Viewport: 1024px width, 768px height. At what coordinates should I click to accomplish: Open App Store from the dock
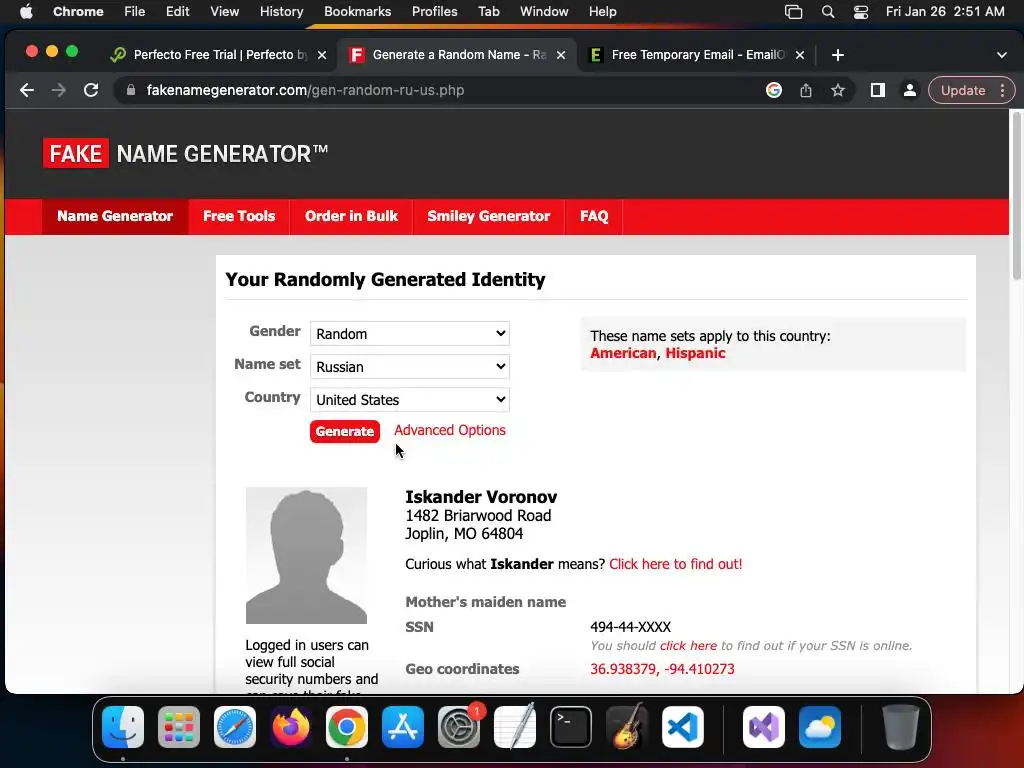[x=403, y=727]
